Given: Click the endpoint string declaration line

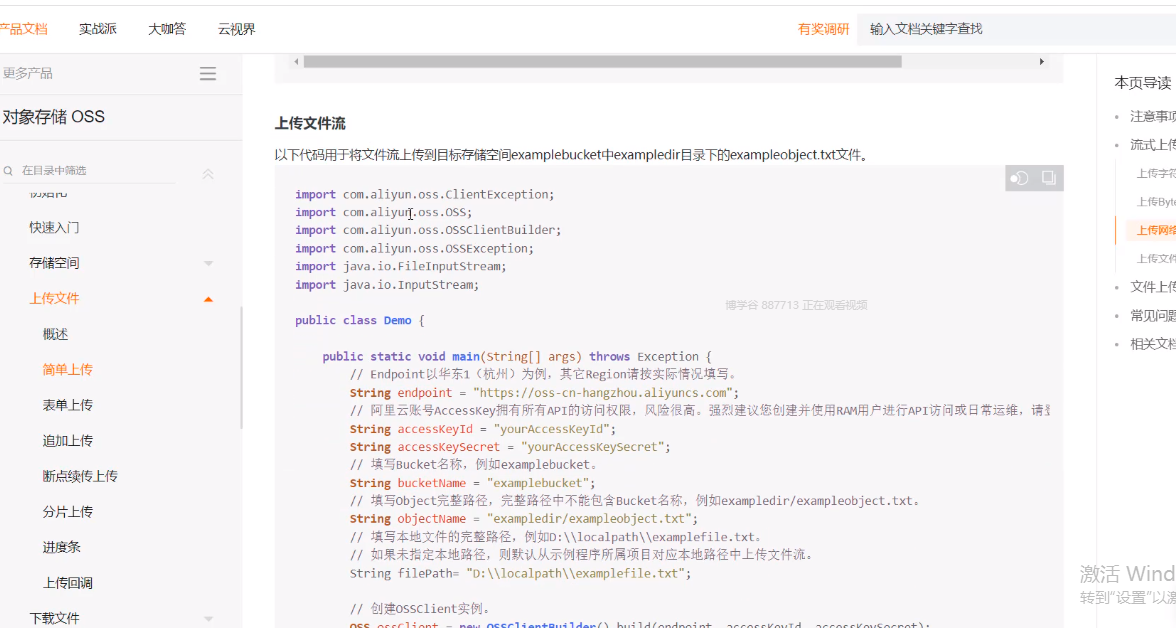Looking at the screenshot, I should 544,392.
